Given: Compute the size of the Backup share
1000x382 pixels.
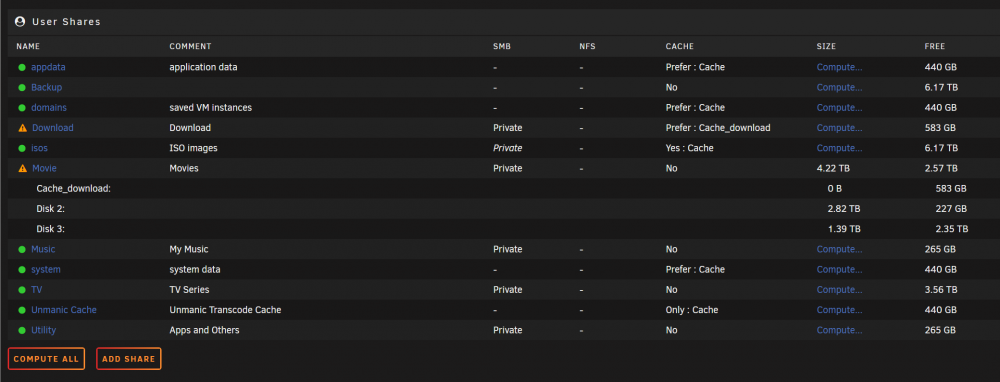Looking at the screenshot, I should tap(839, 87).
